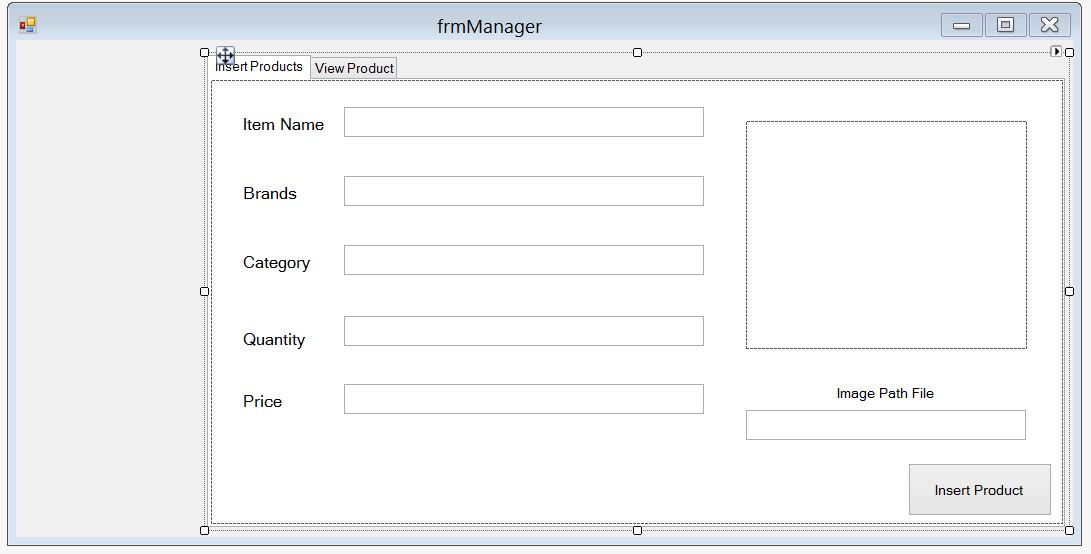This screenshot has width=1091, height=554.
Task: Select the Price input field
Action: click(523, 399)
